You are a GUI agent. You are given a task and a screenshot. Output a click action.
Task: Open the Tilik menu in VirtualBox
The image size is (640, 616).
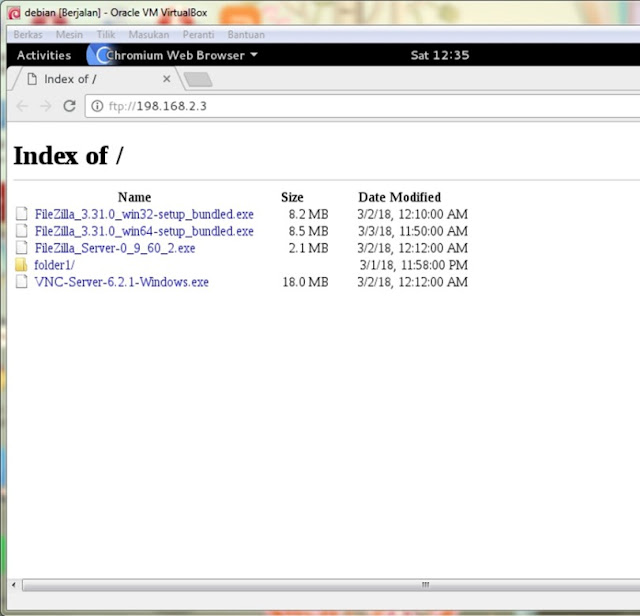click(106, 35)
